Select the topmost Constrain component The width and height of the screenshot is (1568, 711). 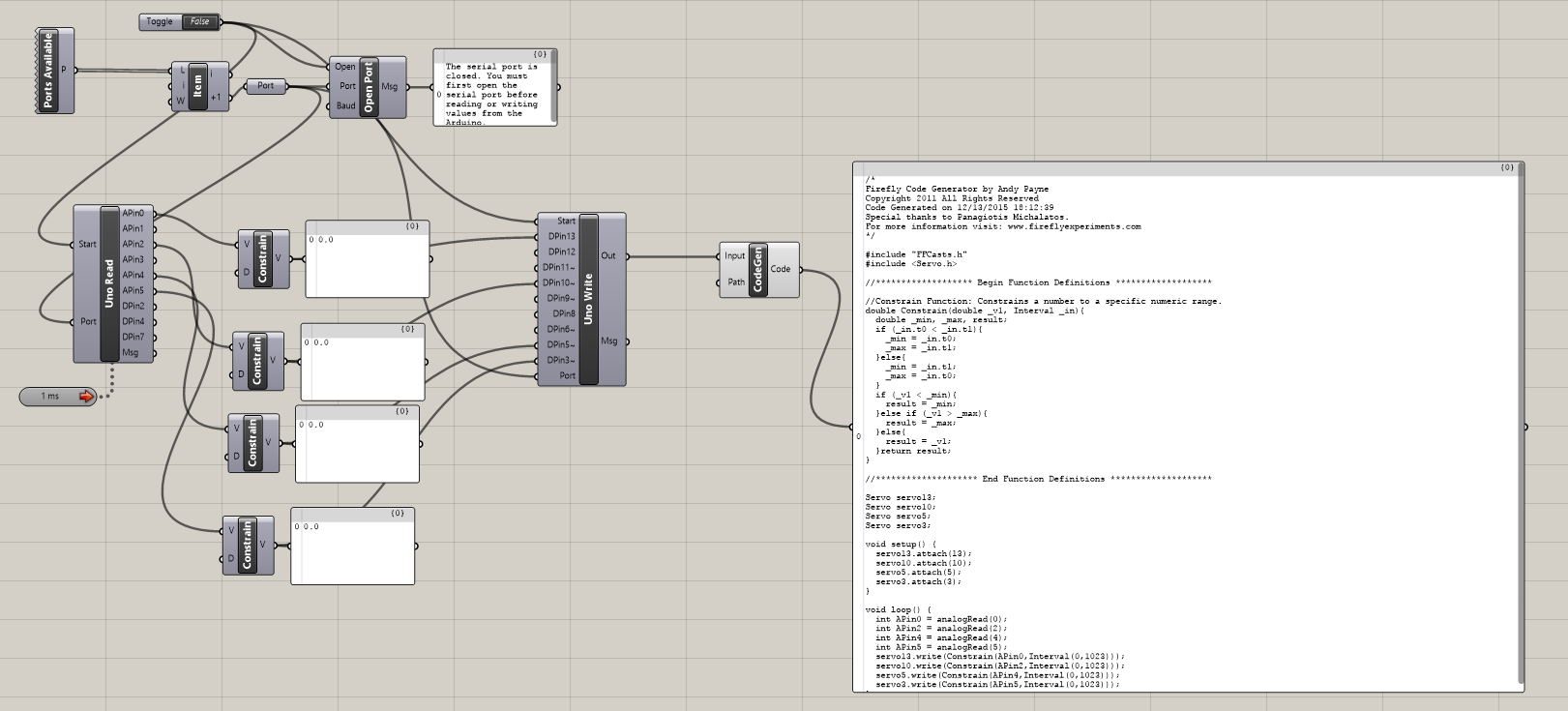[x=263, y=259]
